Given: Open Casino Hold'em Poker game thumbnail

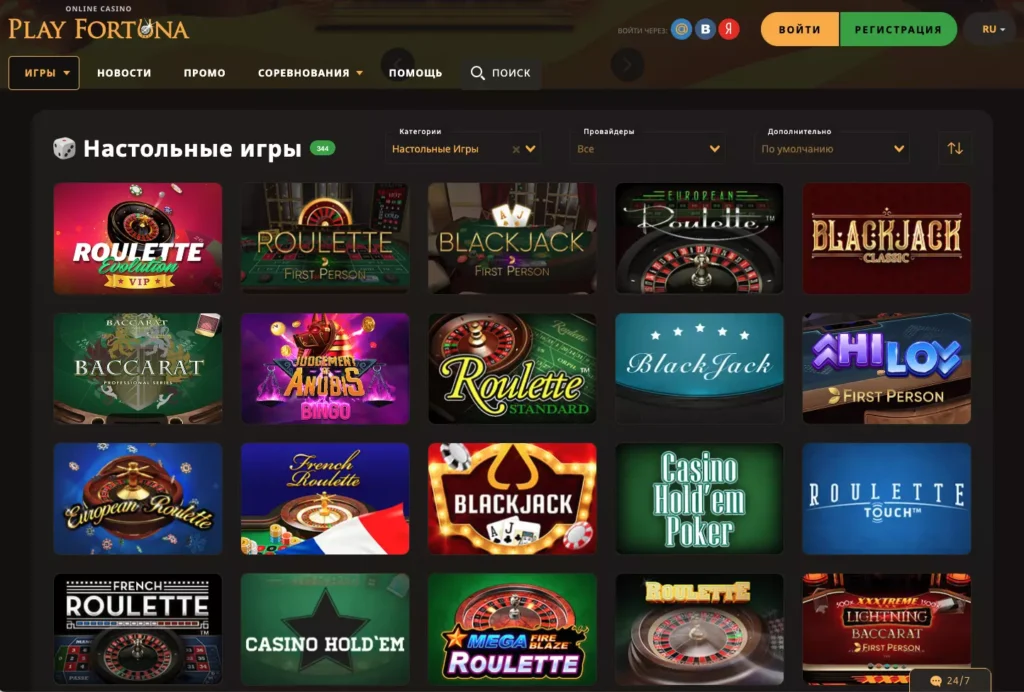Looking at the screenshot, I should pyautogui.click(x=699, y=499).
